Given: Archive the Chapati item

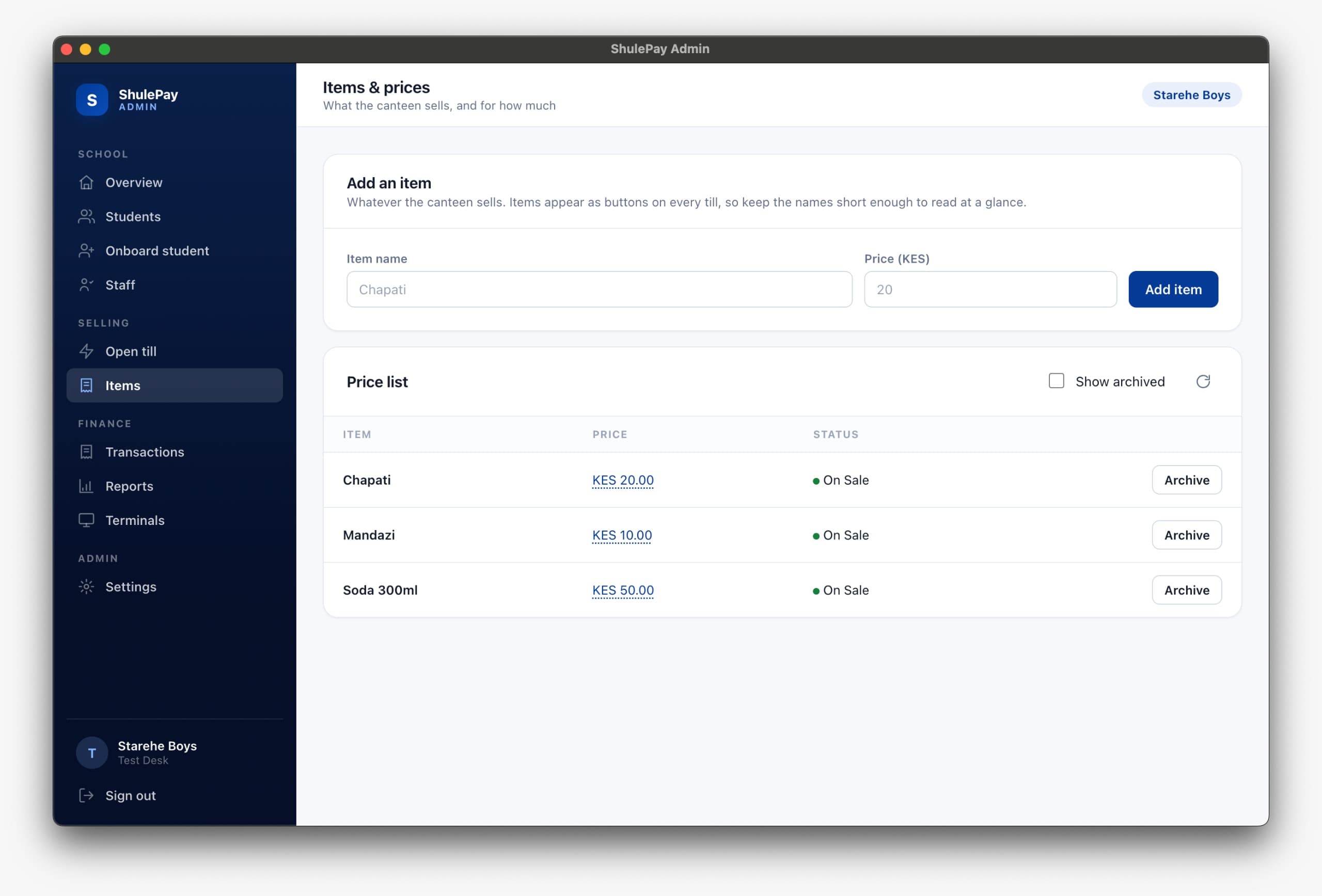Looking at the screenshot, I should pos(1187,480).
